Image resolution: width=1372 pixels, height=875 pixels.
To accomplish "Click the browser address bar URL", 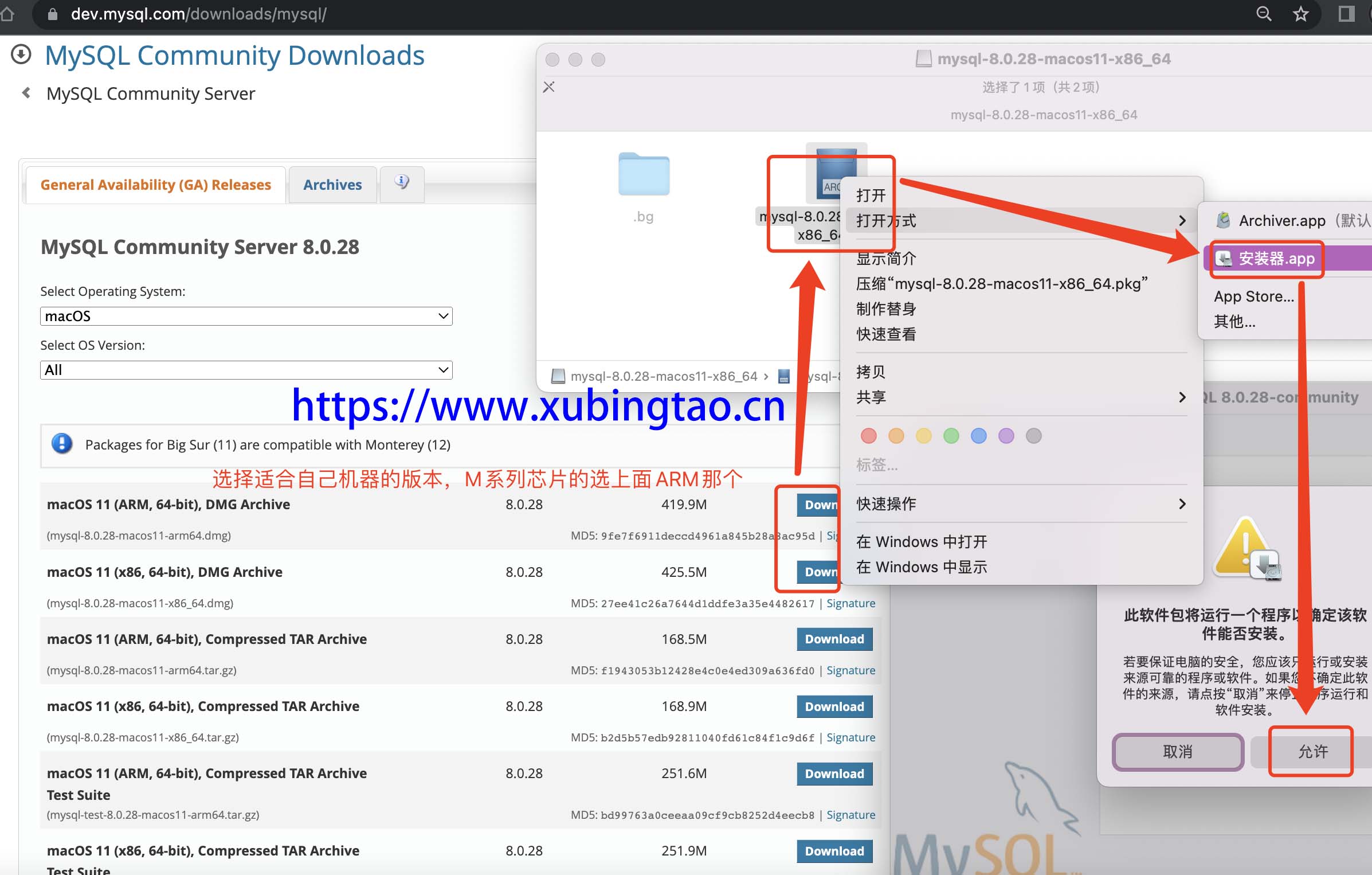I will click(x=198, y=14).
